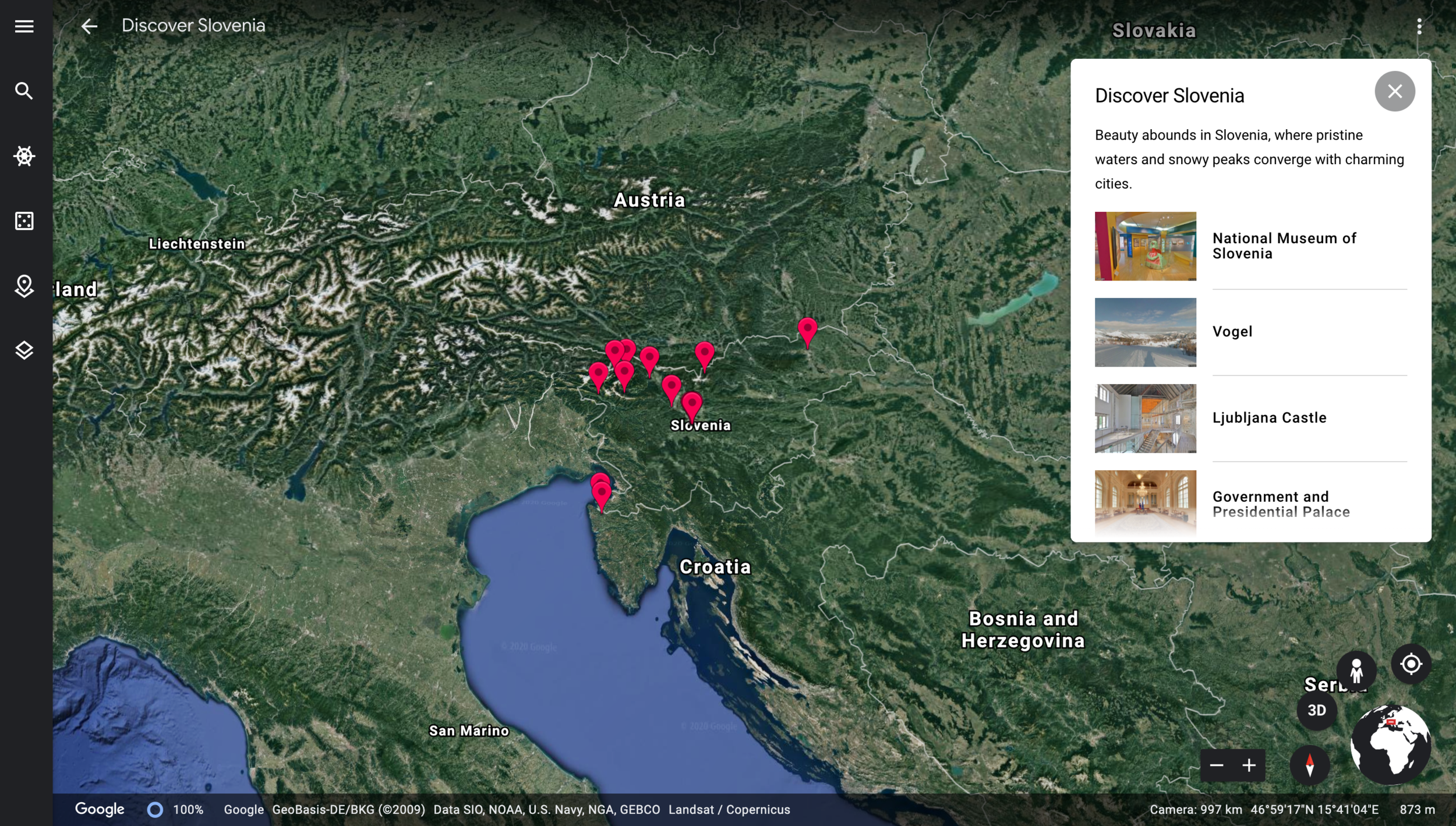Open Voyager ship's wheel icon

coord(24,156)
